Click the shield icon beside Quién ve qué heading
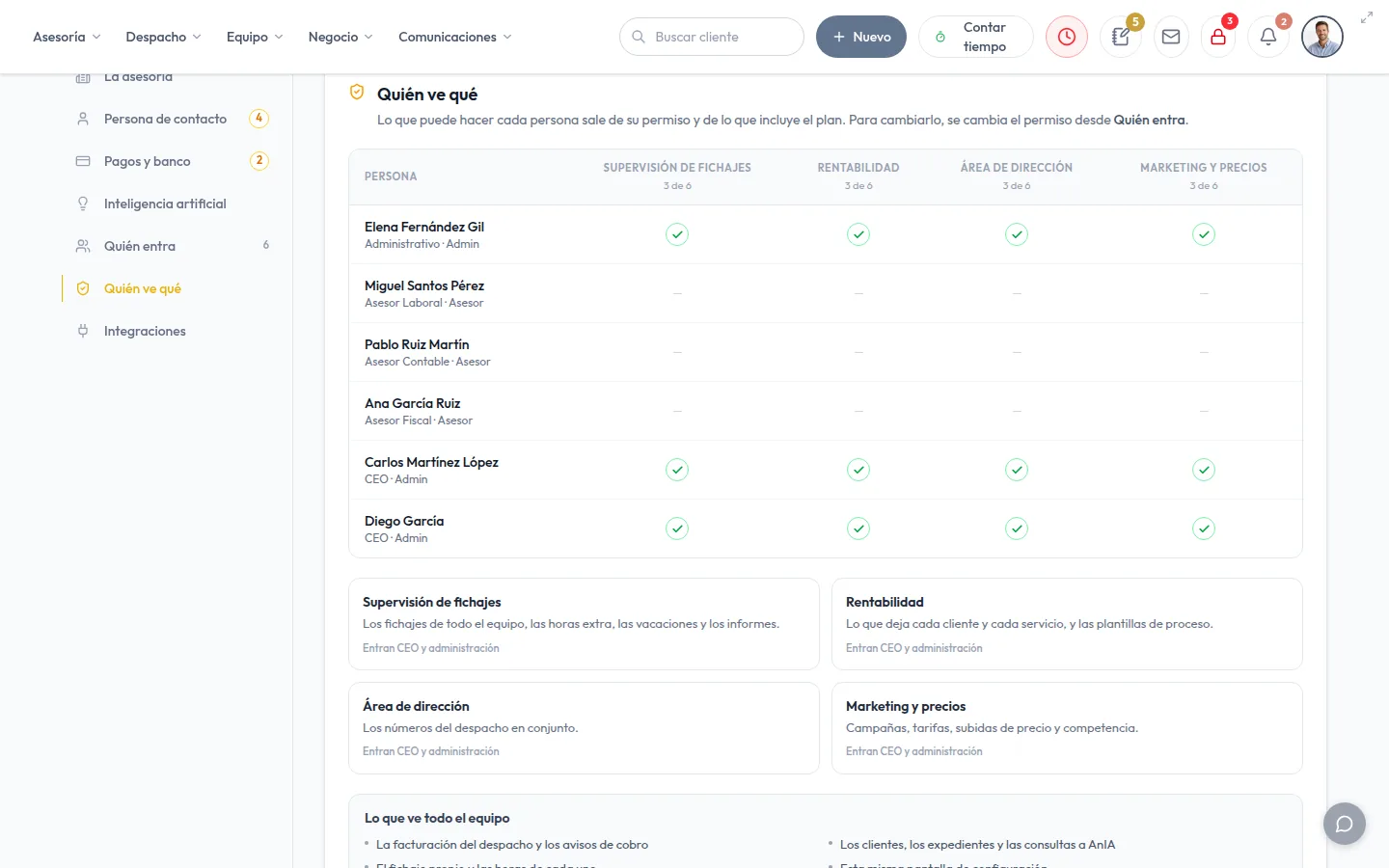The width and height of the screenshot is (1389, 868). (357, 93)
